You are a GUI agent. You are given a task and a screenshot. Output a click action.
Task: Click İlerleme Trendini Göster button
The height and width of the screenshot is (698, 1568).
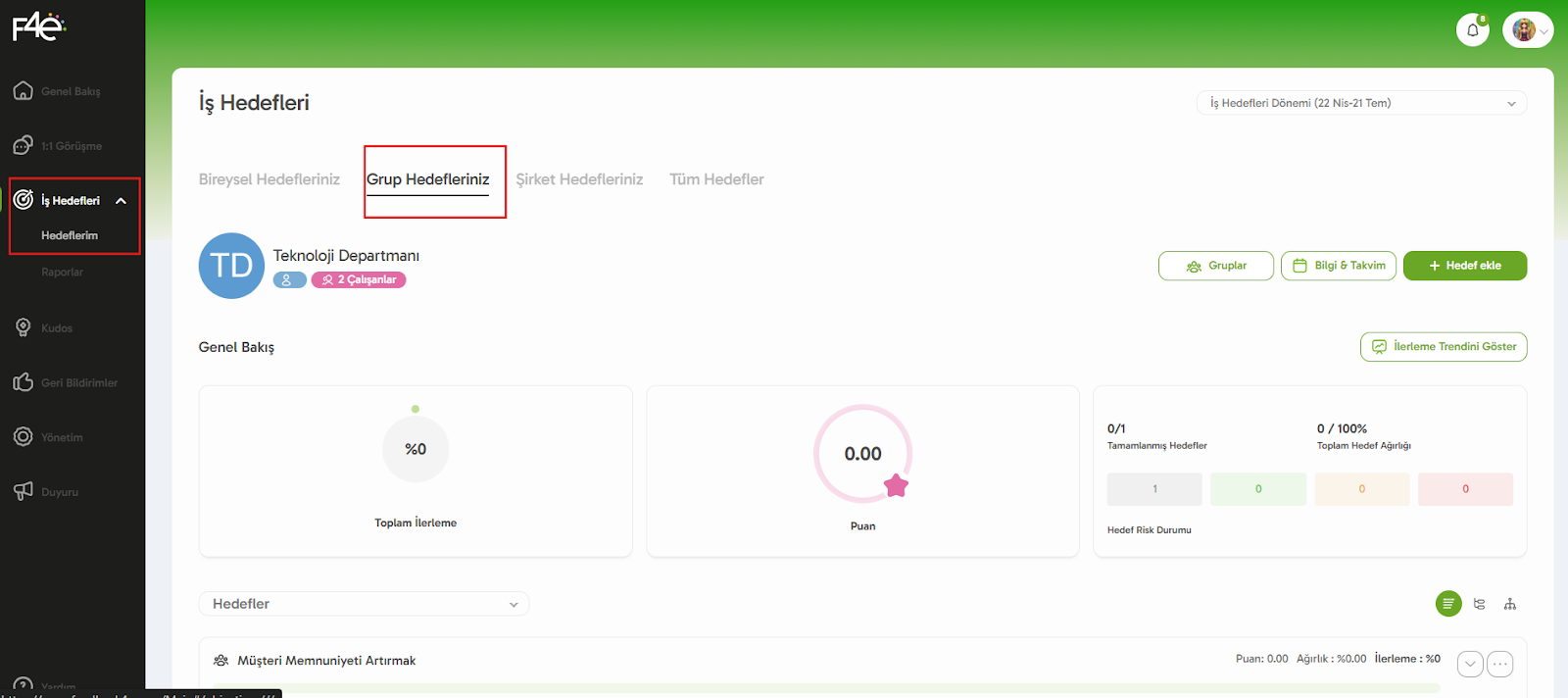coord(1443,347)
